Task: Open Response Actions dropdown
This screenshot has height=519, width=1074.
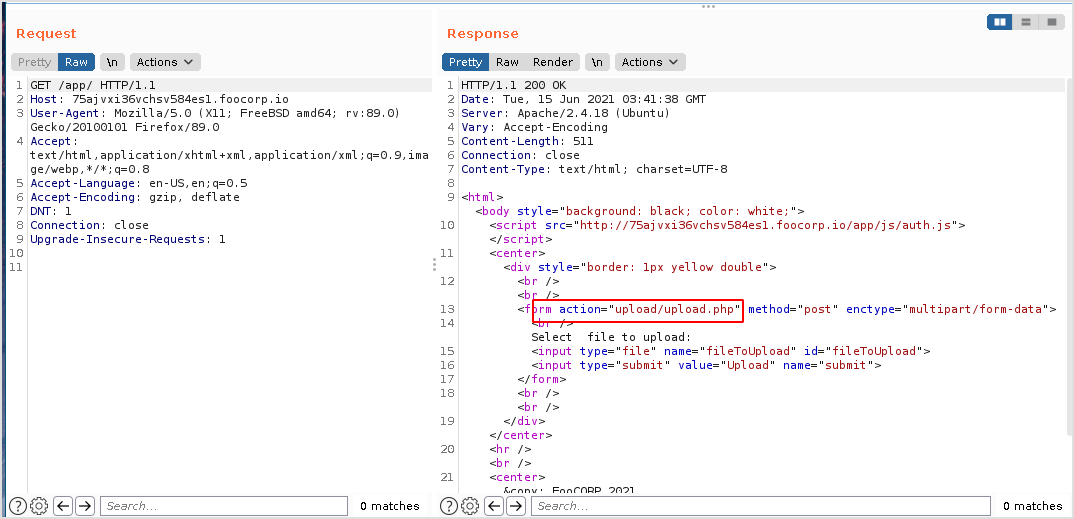Action: point(650,62)
